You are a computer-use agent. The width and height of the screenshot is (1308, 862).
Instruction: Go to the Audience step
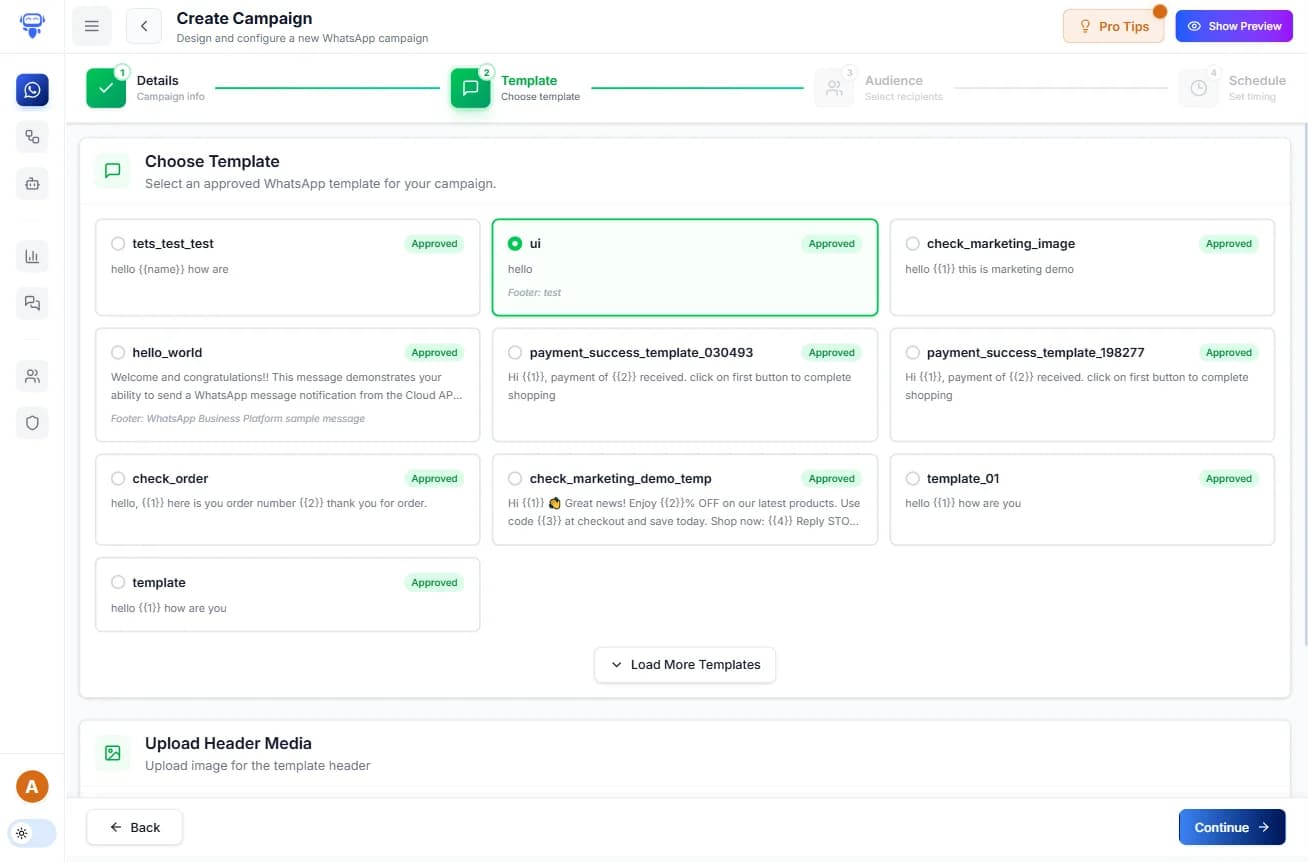coord(834,88)
